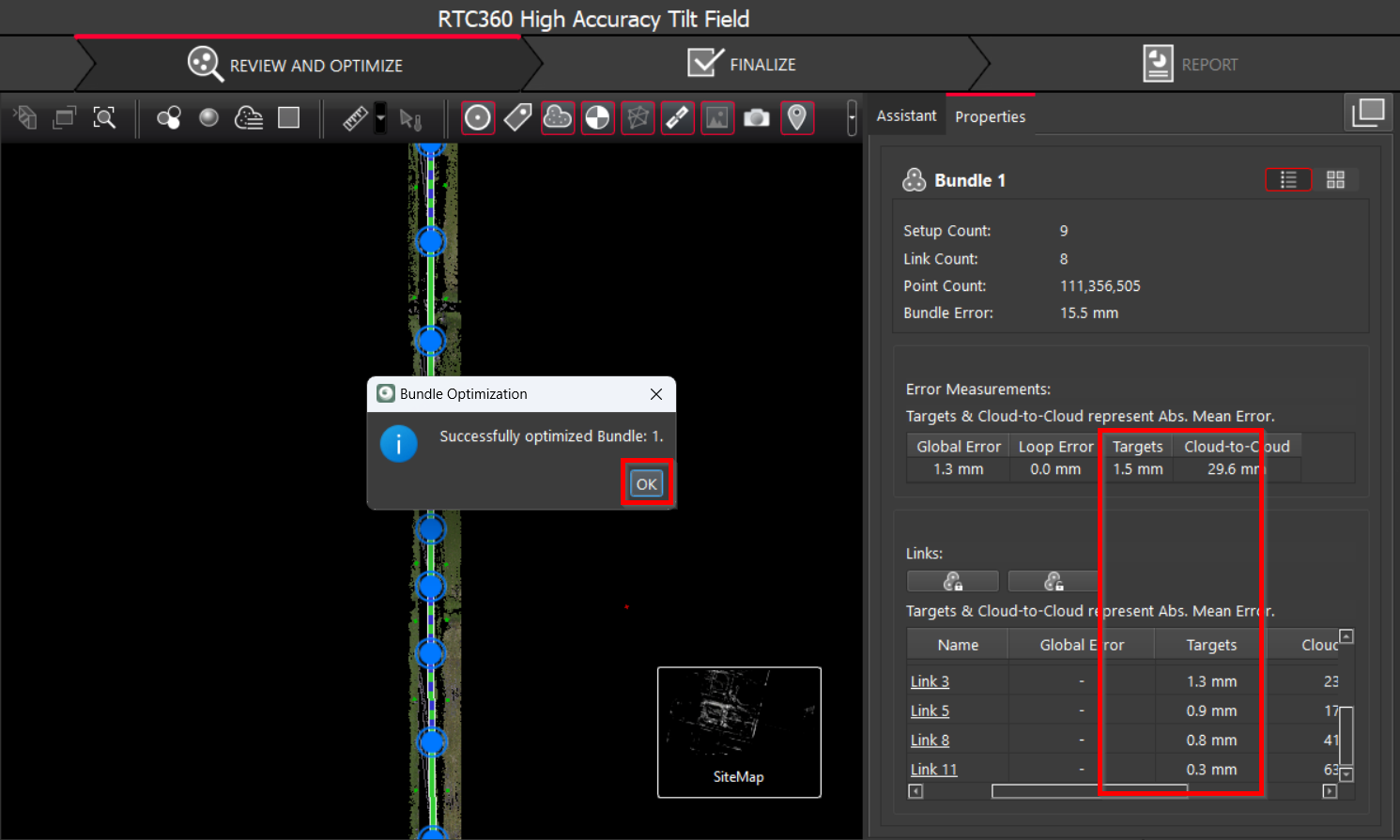Viewport: 1400px width, 840px height.
Task: Click the SiteMap thumbnail
Action: 739,732
